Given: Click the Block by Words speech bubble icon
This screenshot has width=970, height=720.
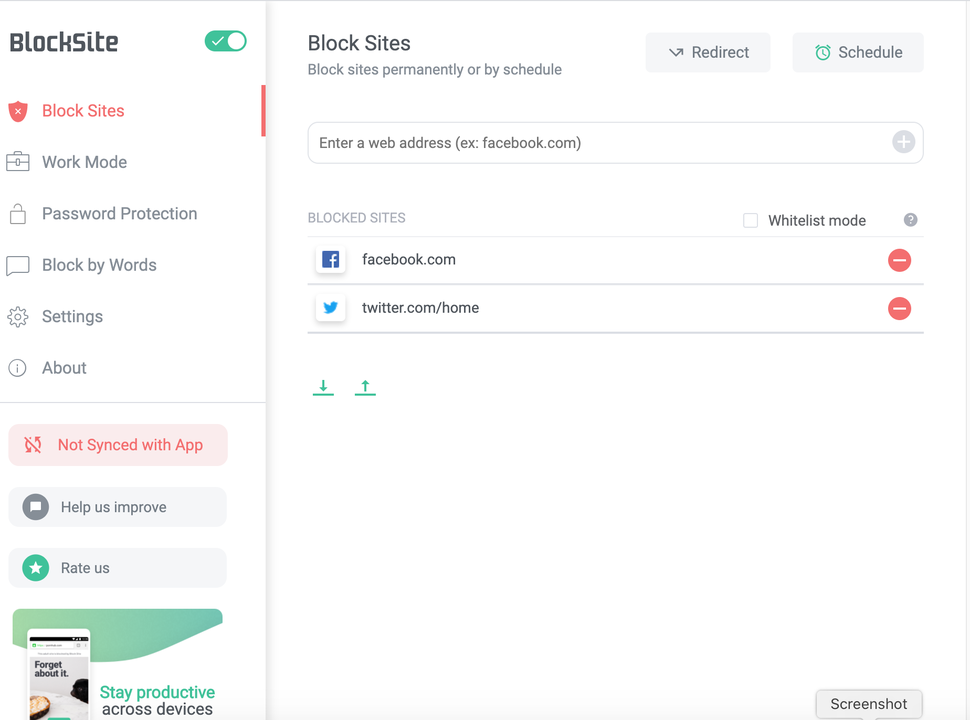Looking at the screenshot, I should [17, 265].
